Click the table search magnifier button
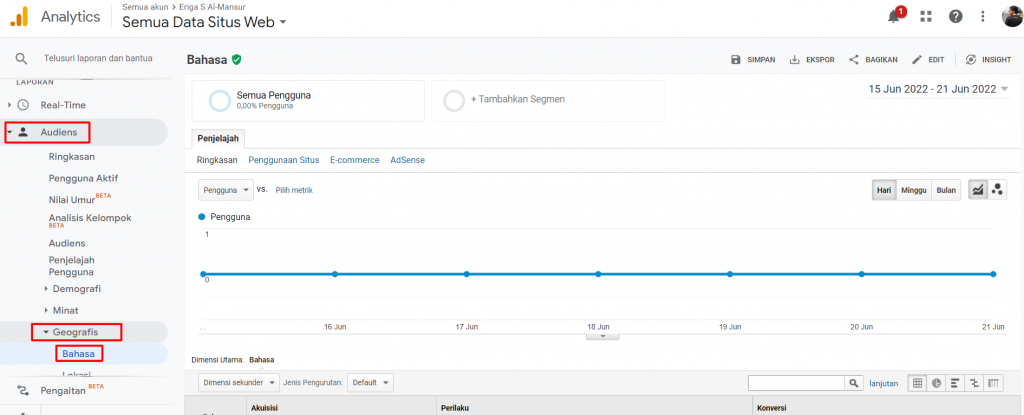Image resolution: width=1024 pixels, height=415 pixels. click(854, 383)
